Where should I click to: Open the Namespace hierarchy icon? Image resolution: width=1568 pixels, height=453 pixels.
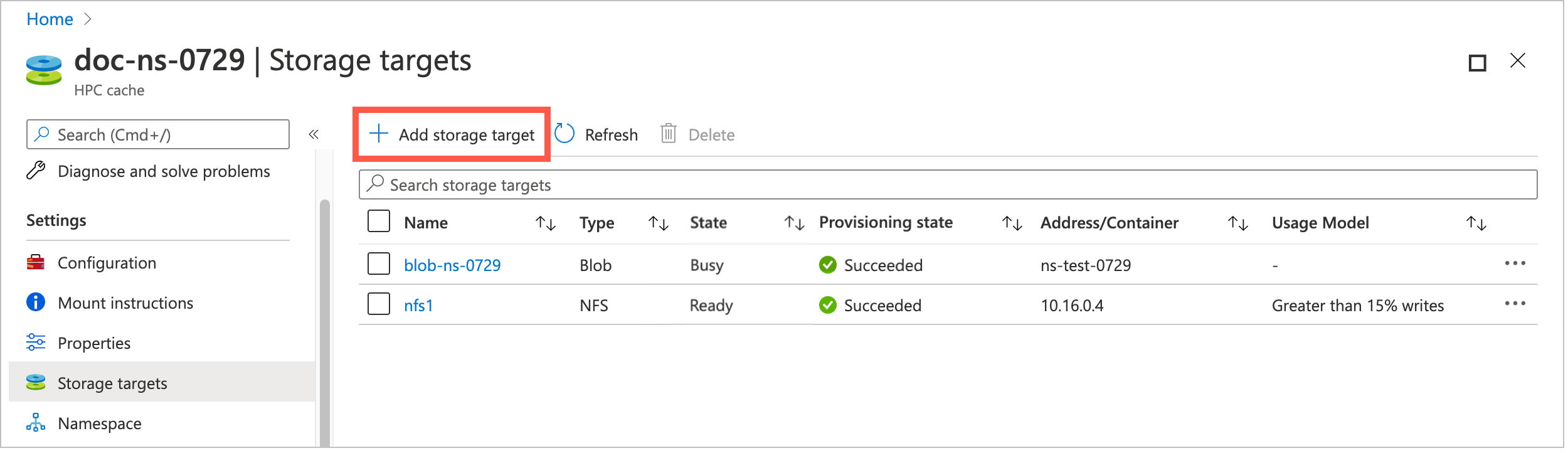click(36, 423)
